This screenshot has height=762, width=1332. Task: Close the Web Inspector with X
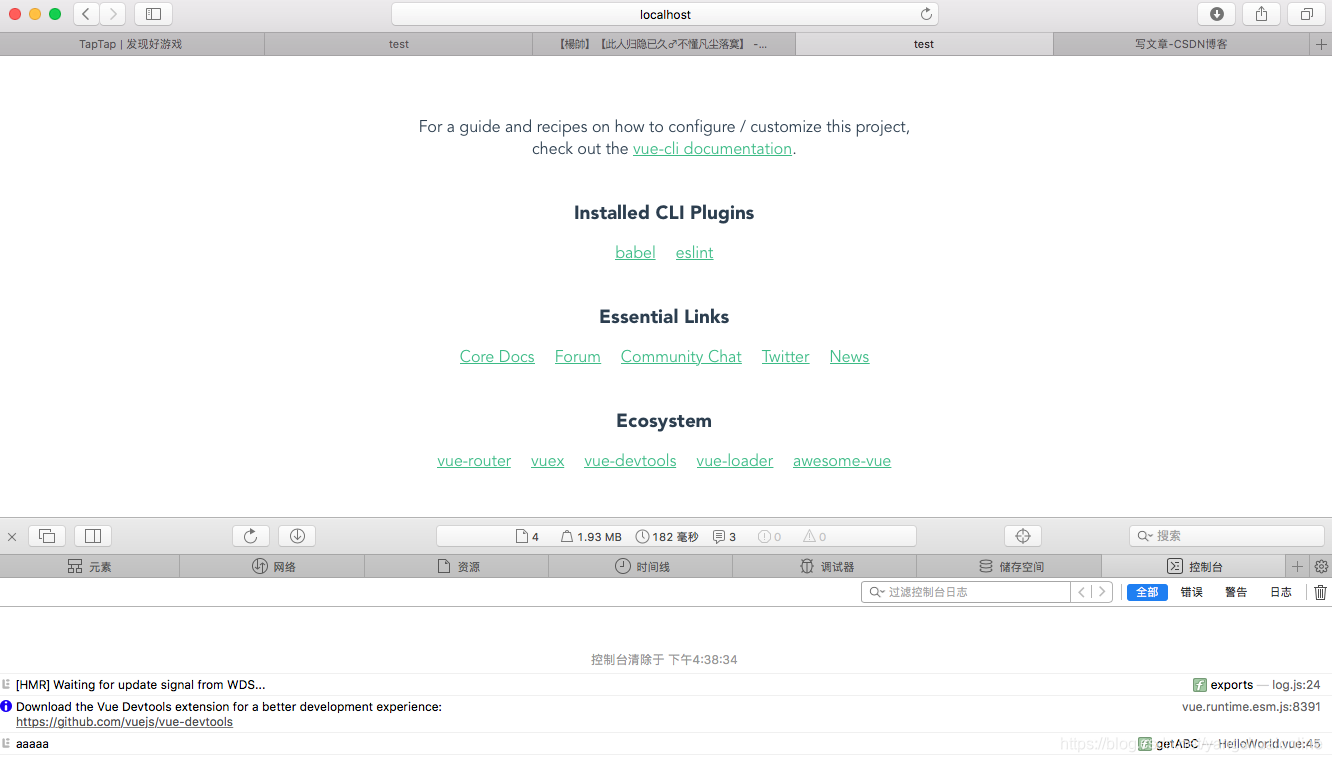[x=12, y=537]
